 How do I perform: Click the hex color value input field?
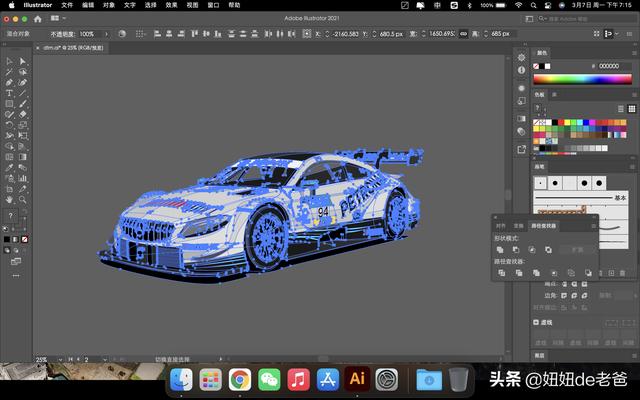[x=608, y=66]
